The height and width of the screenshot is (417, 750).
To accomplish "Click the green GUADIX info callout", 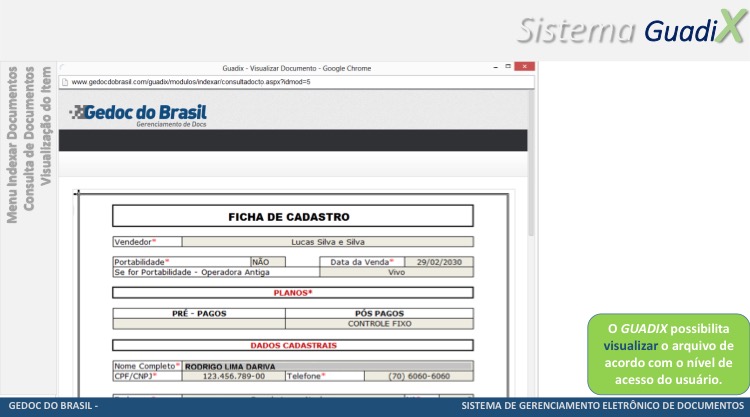I will (668, 354).
